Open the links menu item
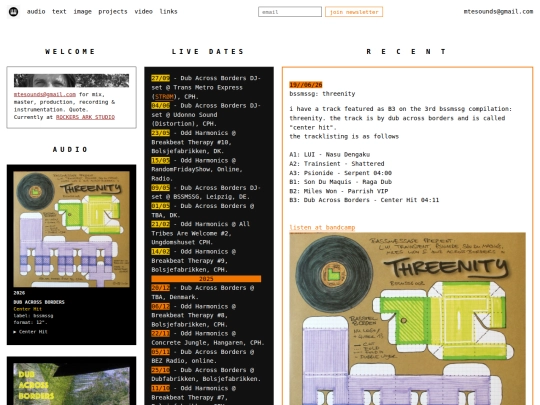The image size is (540, 405). [x=168, y=11]
